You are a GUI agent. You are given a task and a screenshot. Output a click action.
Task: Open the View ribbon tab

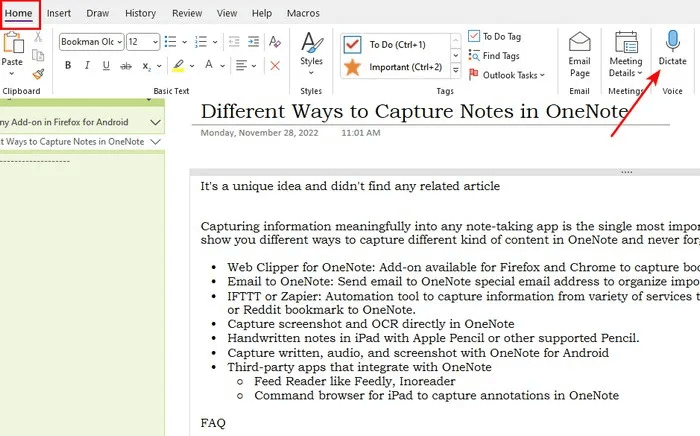click(227, 13)
